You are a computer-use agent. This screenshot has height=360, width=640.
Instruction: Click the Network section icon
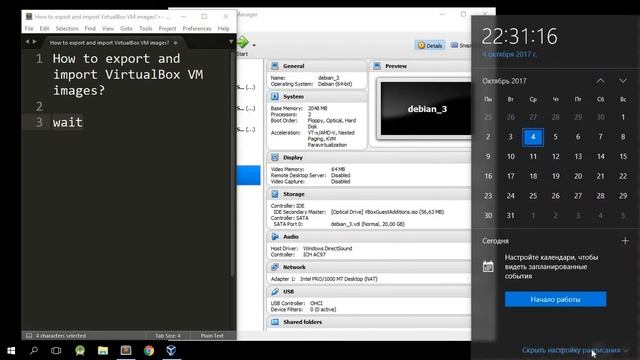point(275,267)
